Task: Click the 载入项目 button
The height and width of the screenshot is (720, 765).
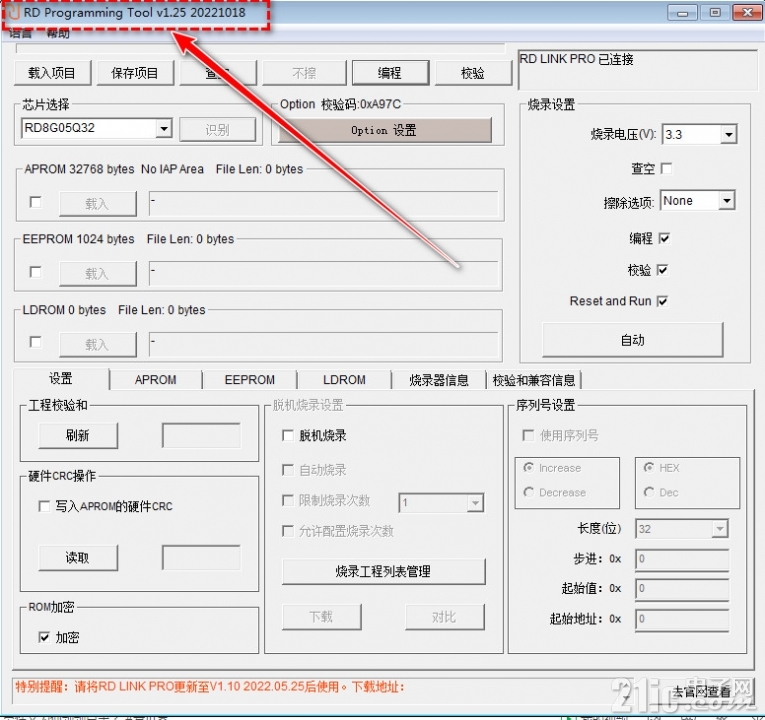Action: click(x=52, y=73)
